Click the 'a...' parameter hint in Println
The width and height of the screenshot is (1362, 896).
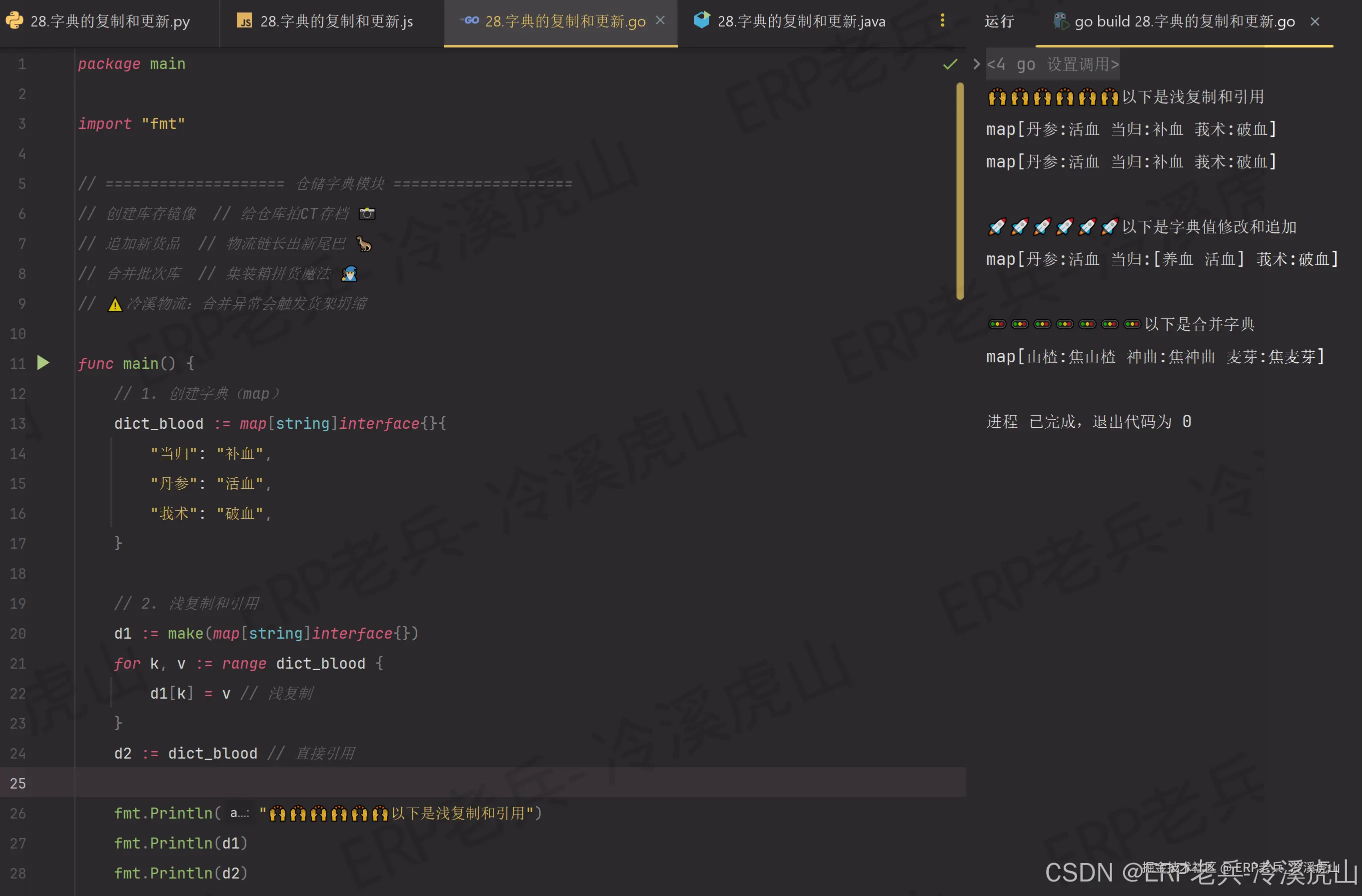point(239,813)
